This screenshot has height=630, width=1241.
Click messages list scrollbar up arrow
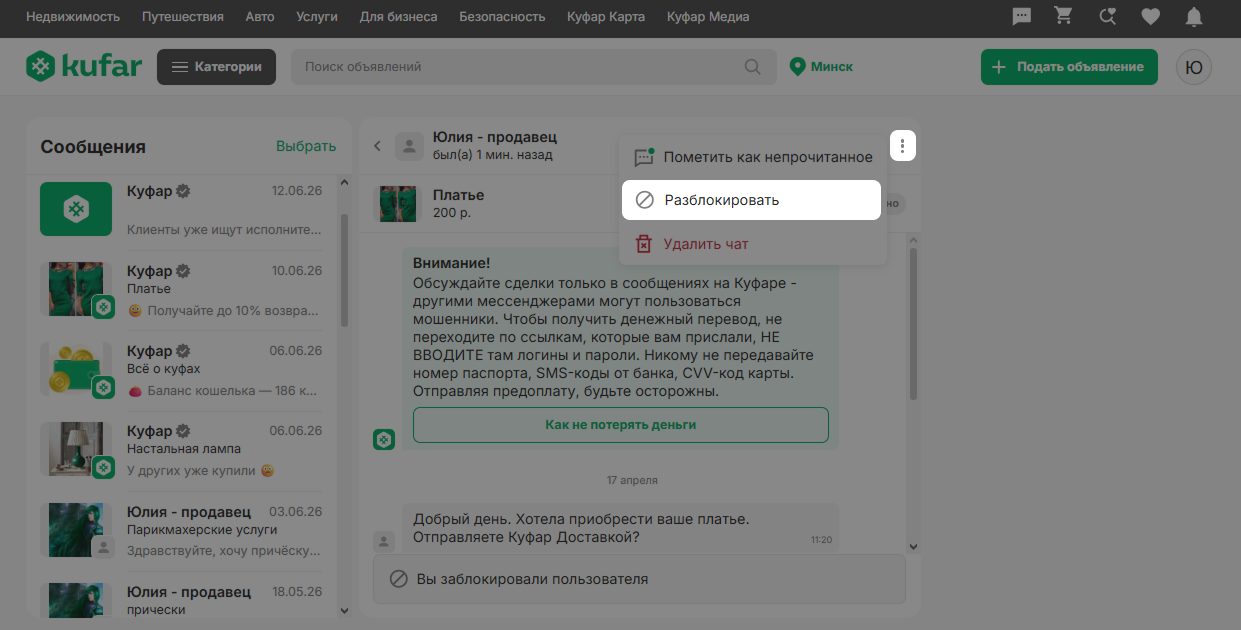pyautogui.click(x=345, y=183)
